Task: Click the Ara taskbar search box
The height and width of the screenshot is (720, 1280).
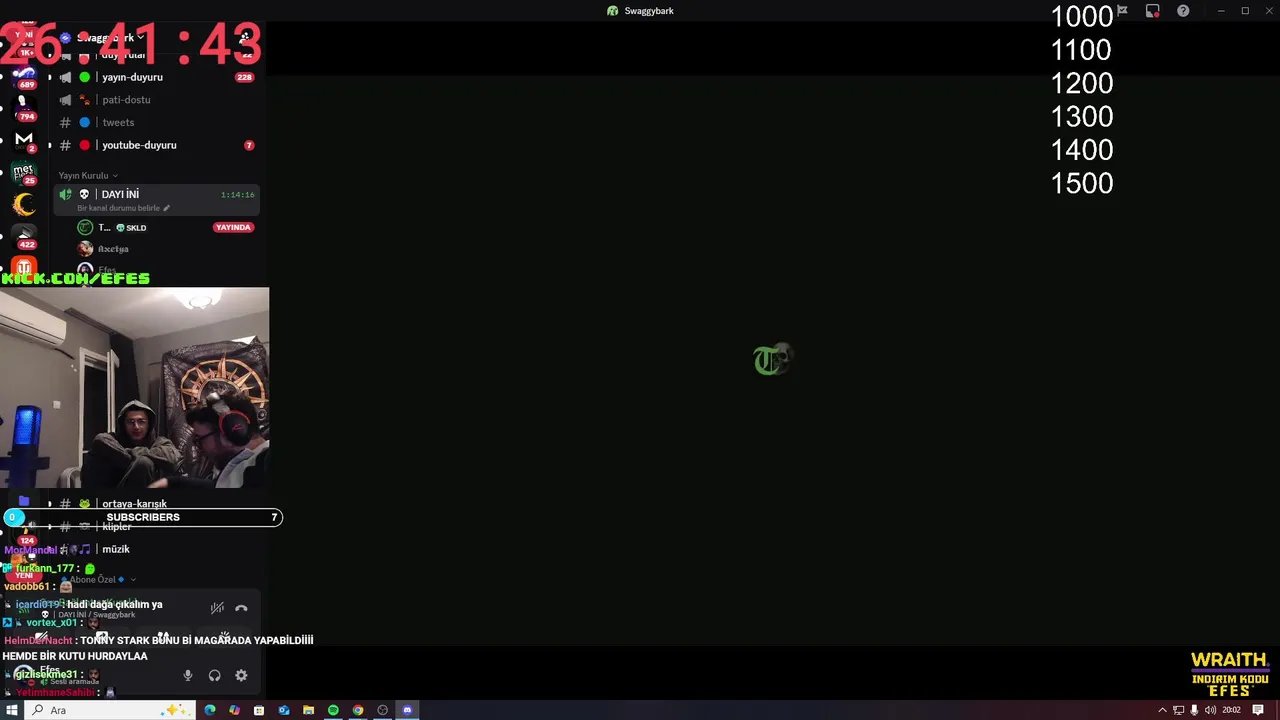Action: pos(110,710)
